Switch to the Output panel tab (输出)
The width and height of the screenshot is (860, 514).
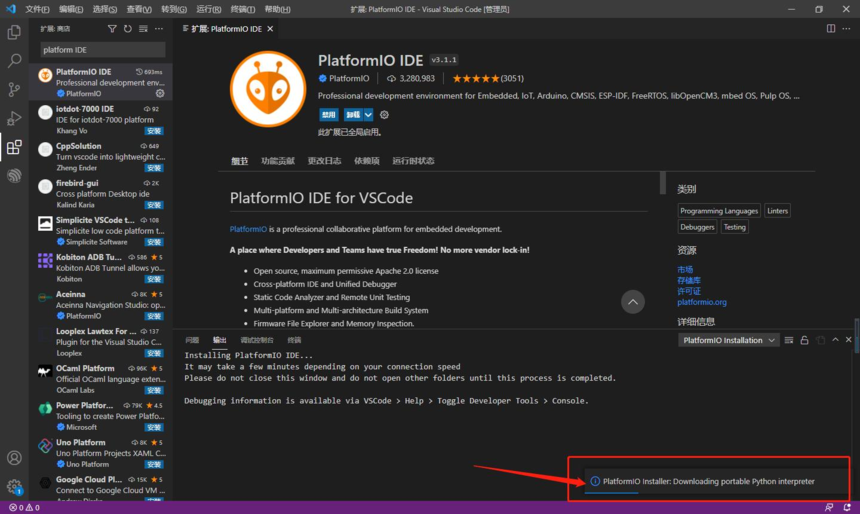(219, 340)
